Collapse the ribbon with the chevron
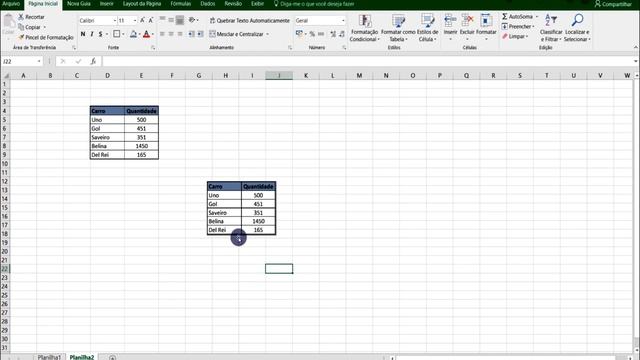This screenshot has width=640, height=360. click(x=636, y=48)
